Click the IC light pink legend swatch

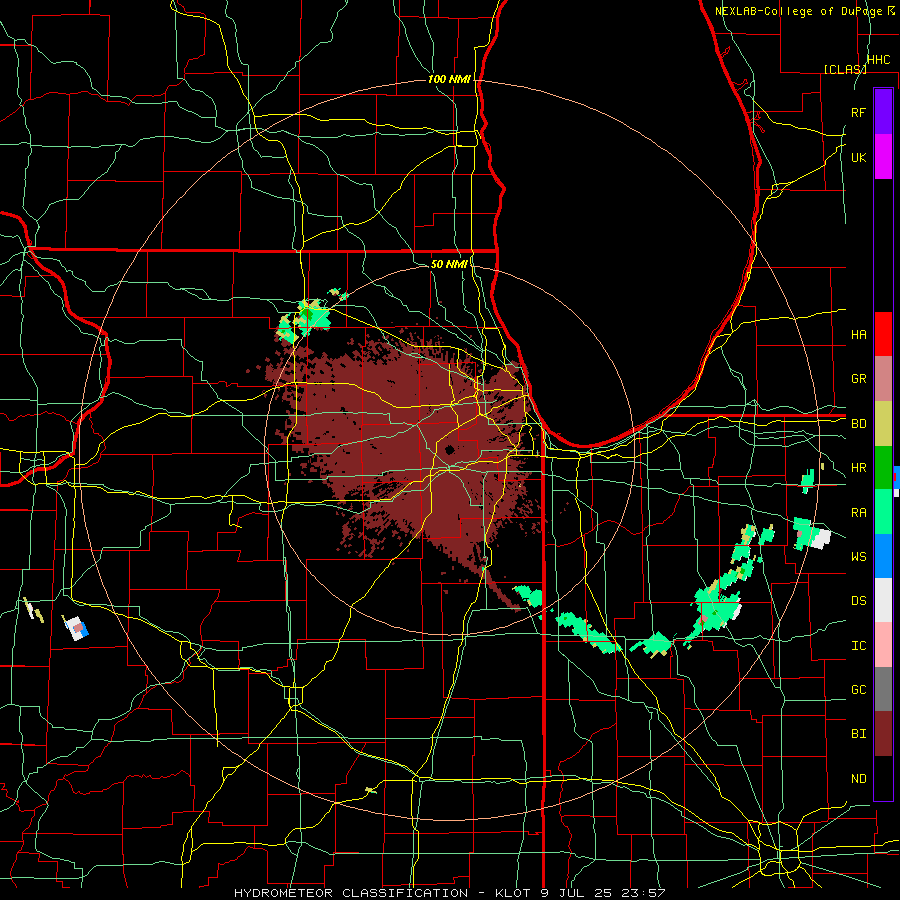883,645
